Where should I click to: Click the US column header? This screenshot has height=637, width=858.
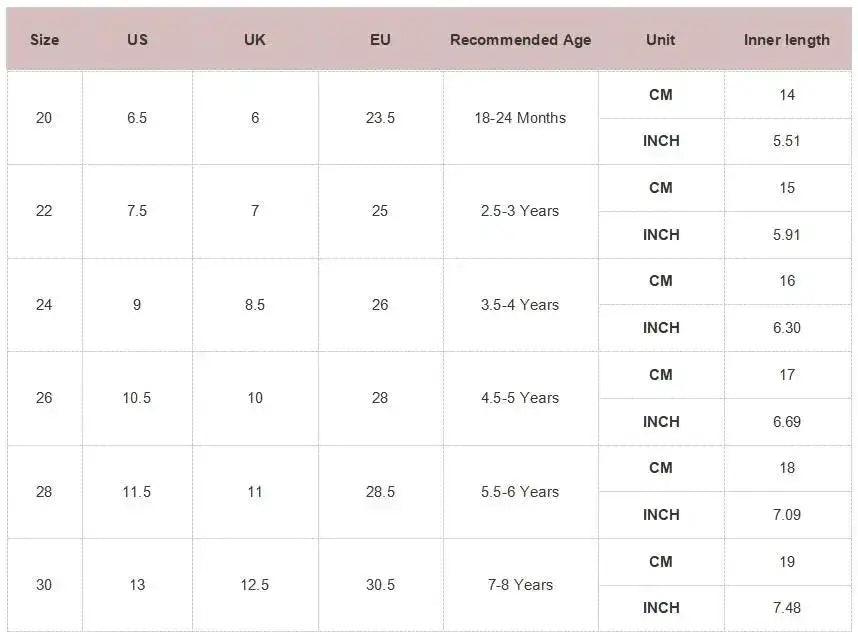(137, 40)
